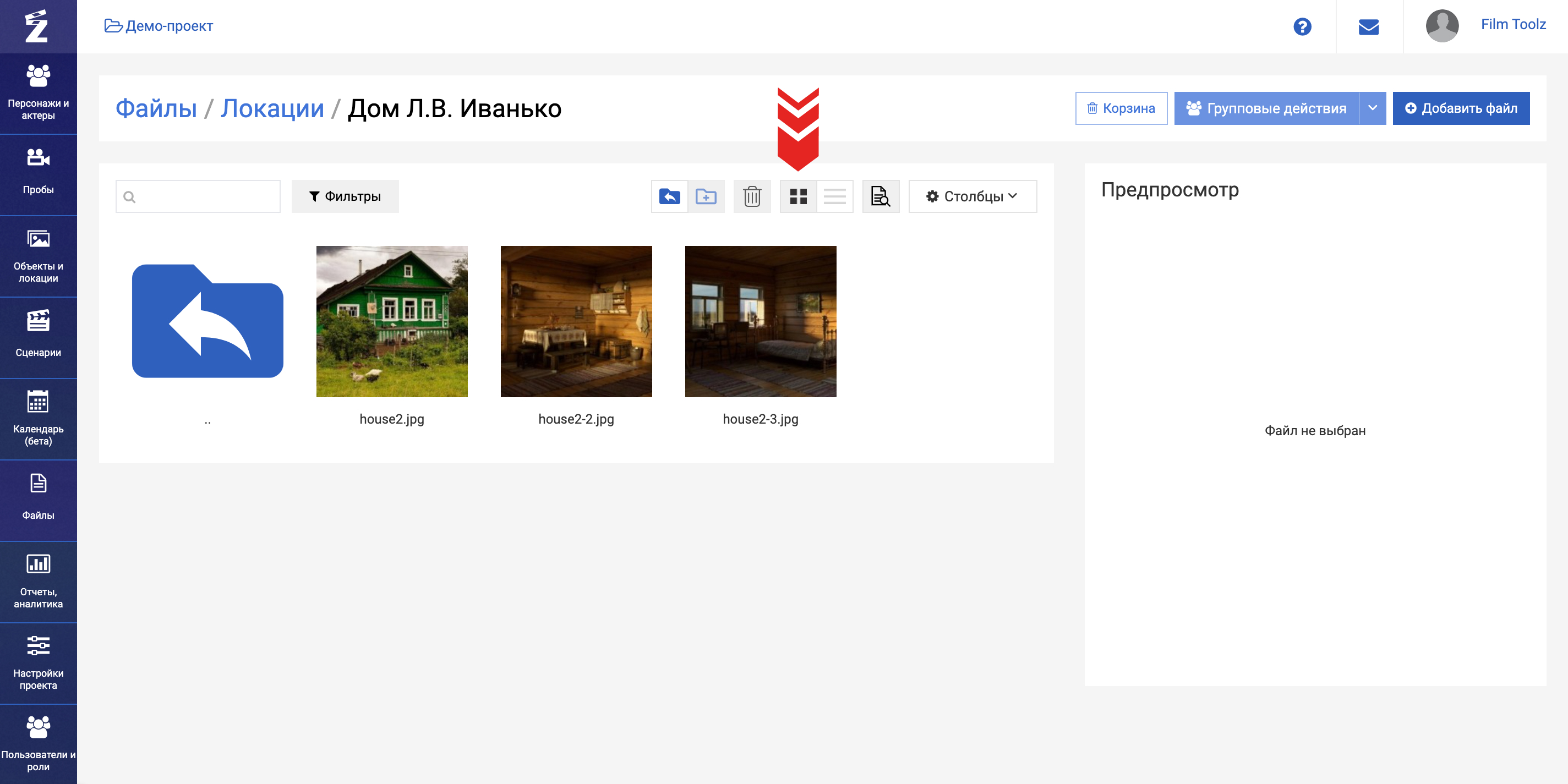Open the Фильтры button
1568x784 pixels.
coord(345,196)
